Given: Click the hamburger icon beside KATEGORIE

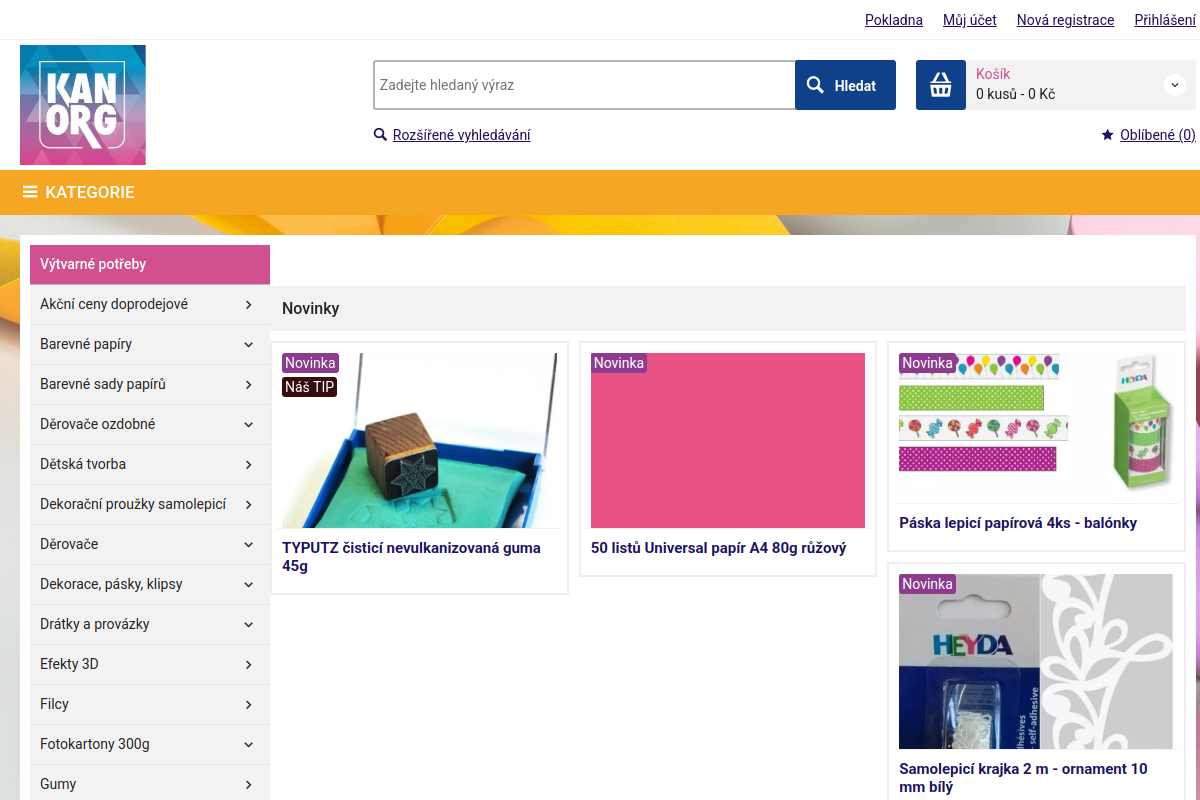Looking at the screenshot, I should point(30,192).
